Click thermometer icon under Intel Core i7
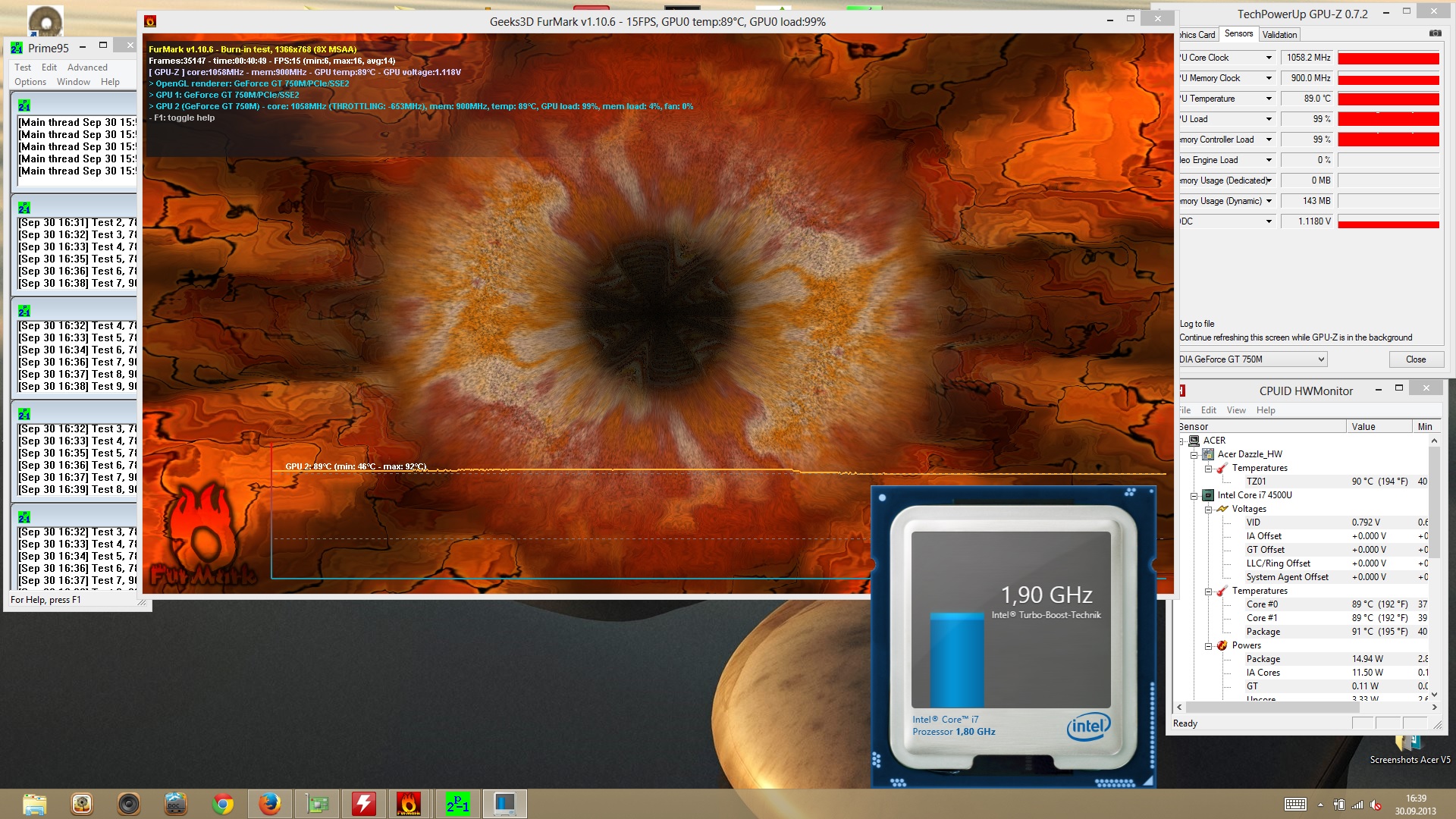Image resolution: width=1456 pixels, height=819 pixels. coord(1222,591)
